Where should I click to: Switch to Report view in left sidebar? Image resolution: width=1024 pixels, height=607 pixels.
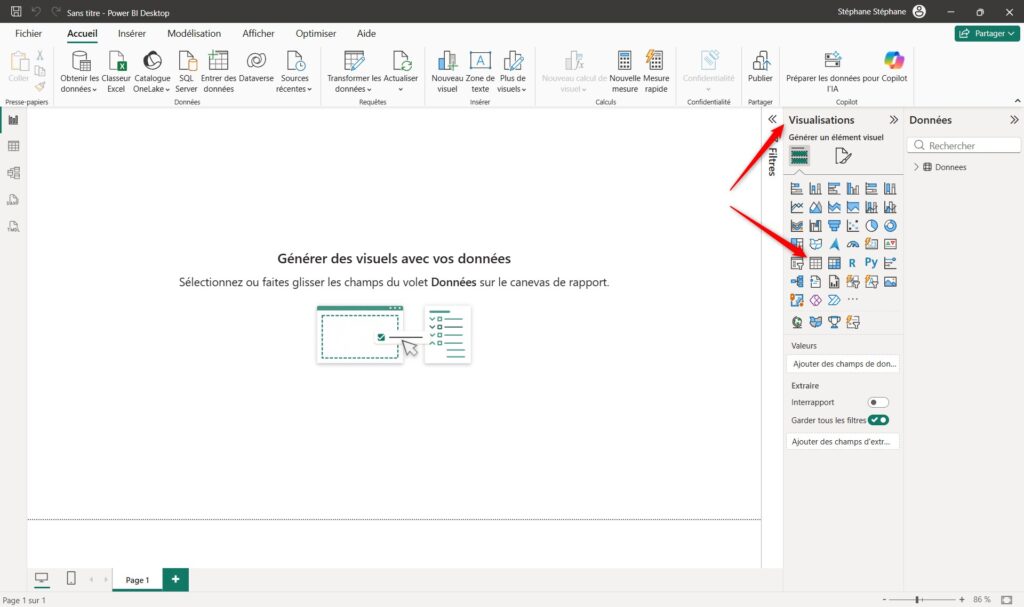click(13, 120)
